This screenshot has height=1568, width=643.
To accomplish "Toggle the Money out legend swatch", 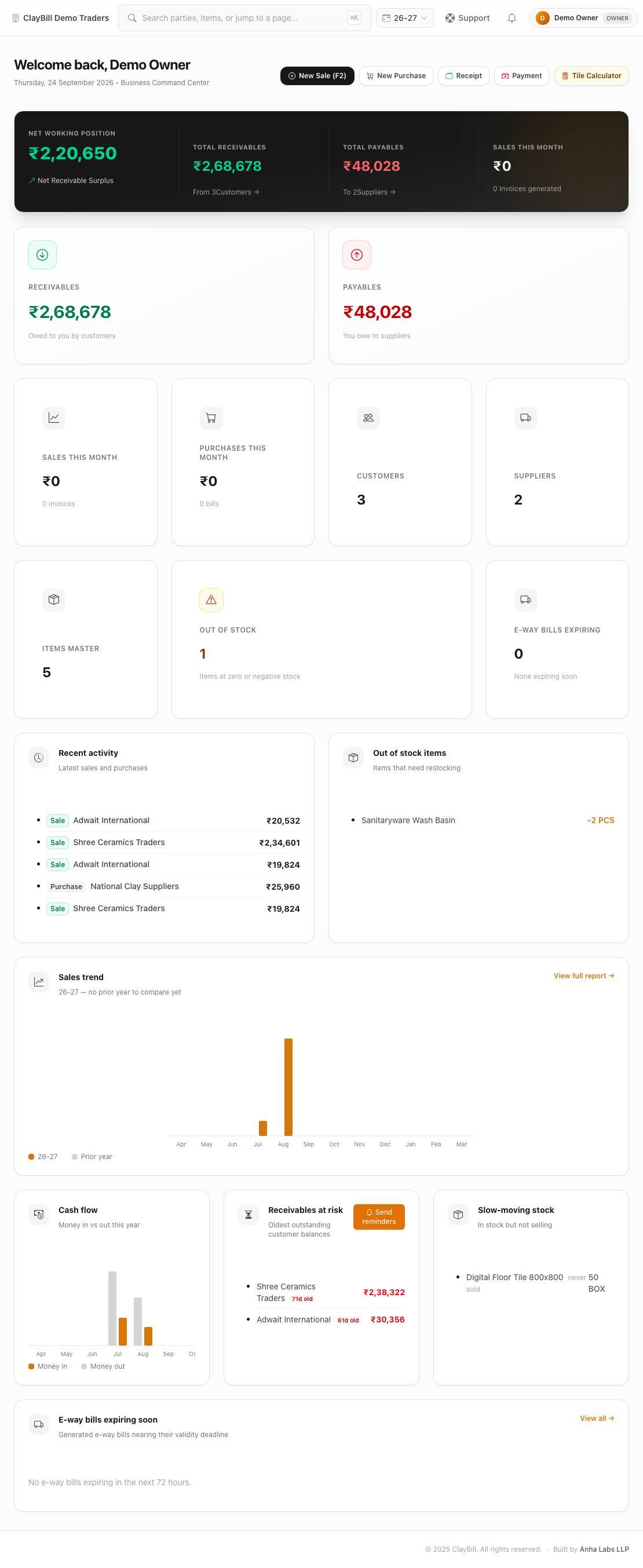I will 84,1366.
